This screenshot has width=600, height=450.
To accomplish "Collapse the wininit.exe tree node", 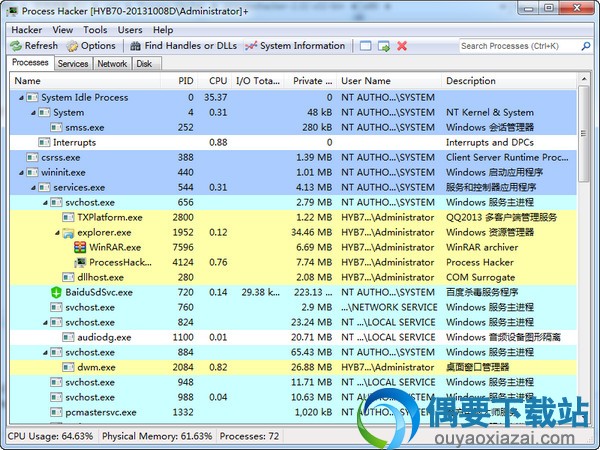I will click(x=21, y=173).
